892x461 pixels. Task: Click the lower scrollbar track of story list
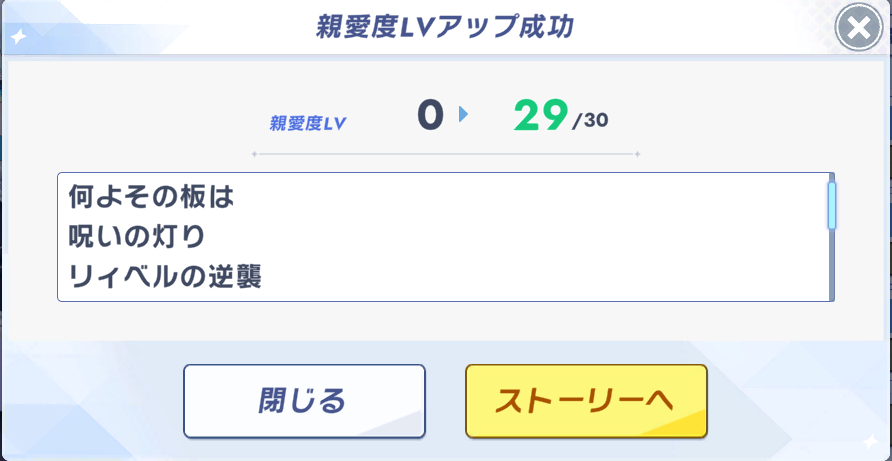(831, 268)
